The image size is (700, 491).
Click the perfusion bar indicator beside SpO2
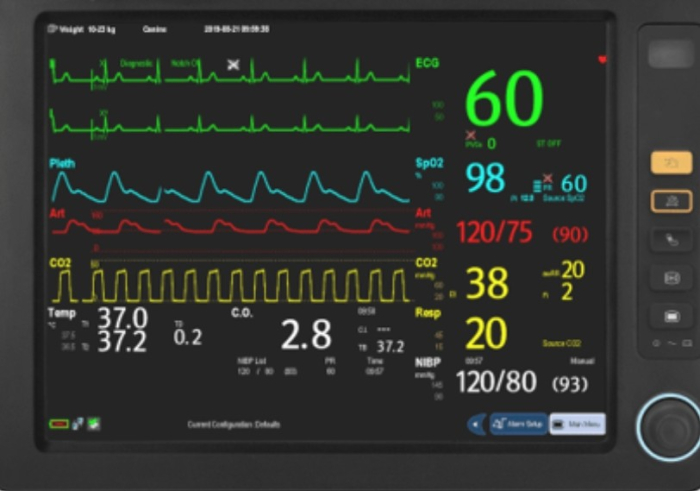[538, 186]
